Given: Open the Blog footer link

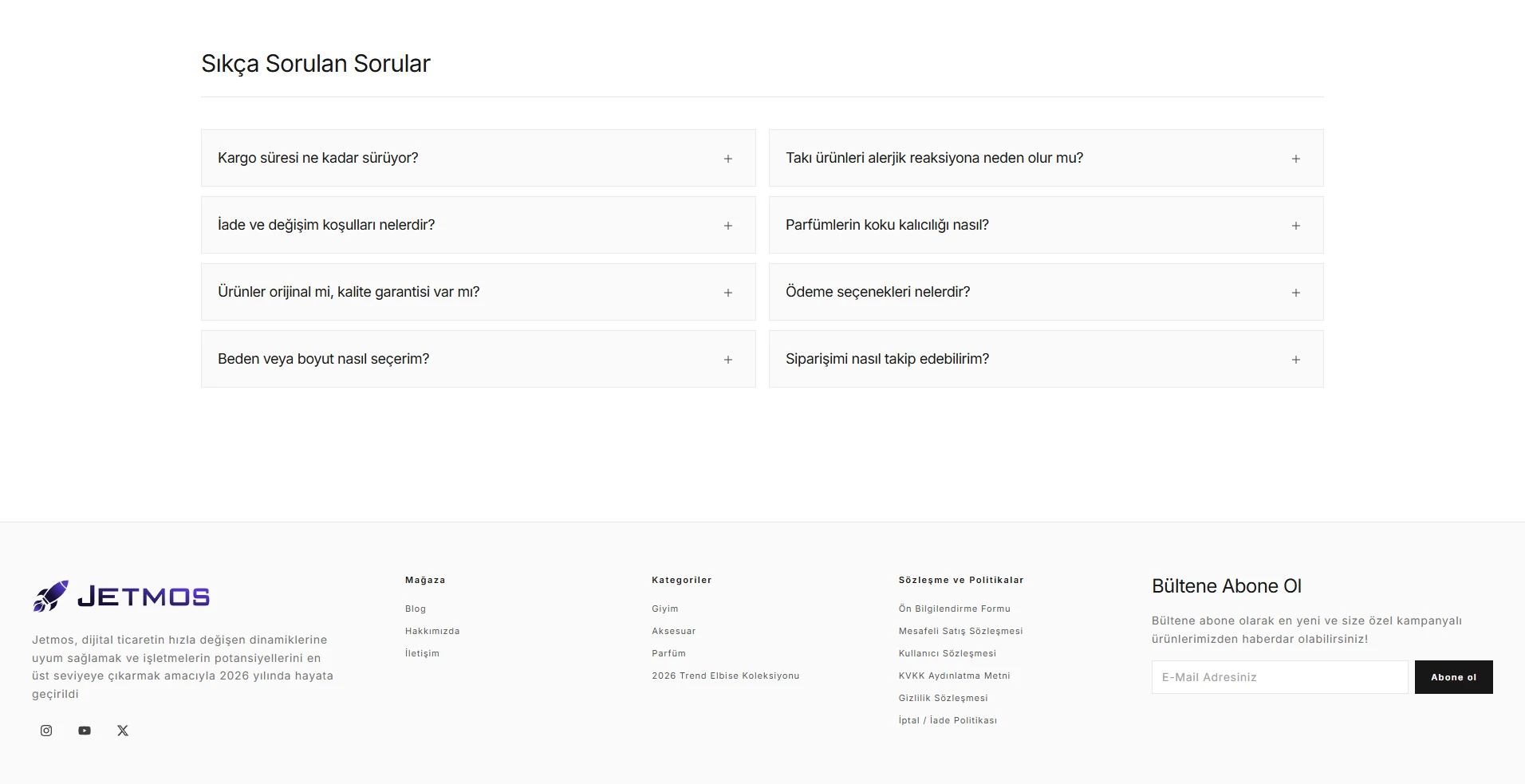Looking at the screenshot, I should [x=416, y=609].
